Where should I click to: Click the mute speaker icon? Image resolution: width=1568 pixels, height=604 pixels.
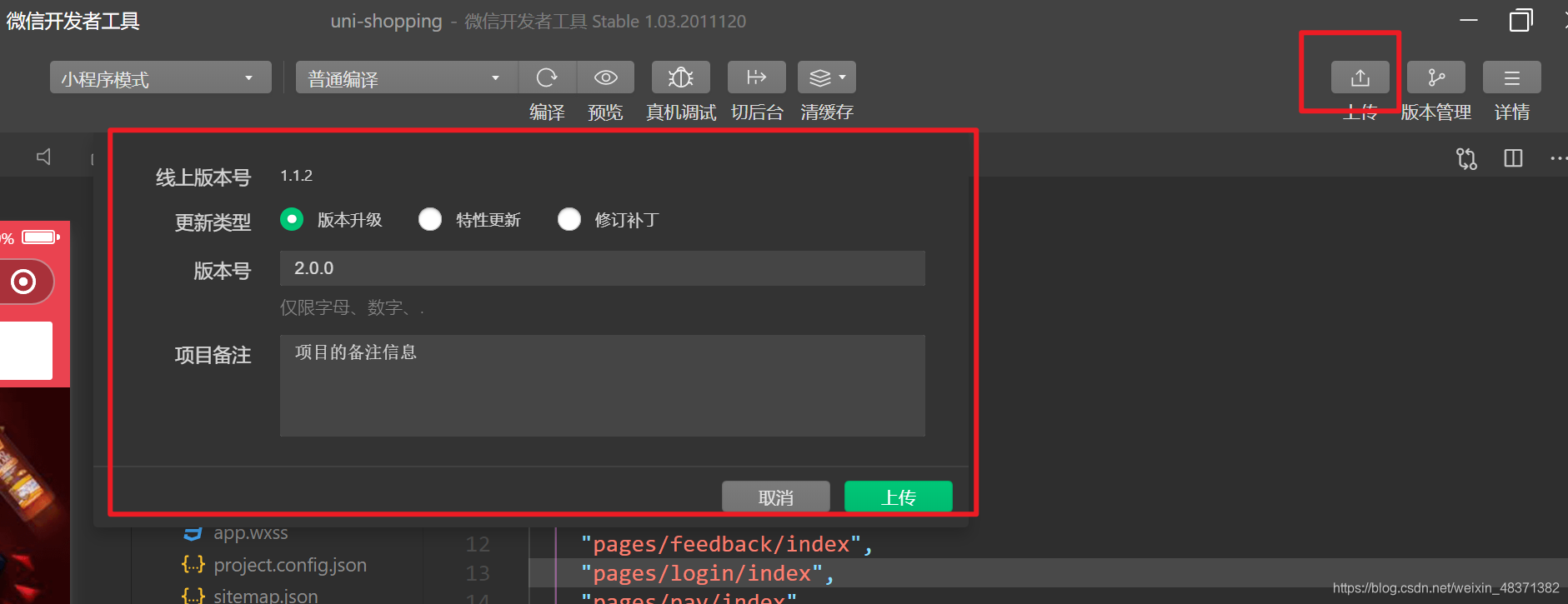[x=44, y=157]
